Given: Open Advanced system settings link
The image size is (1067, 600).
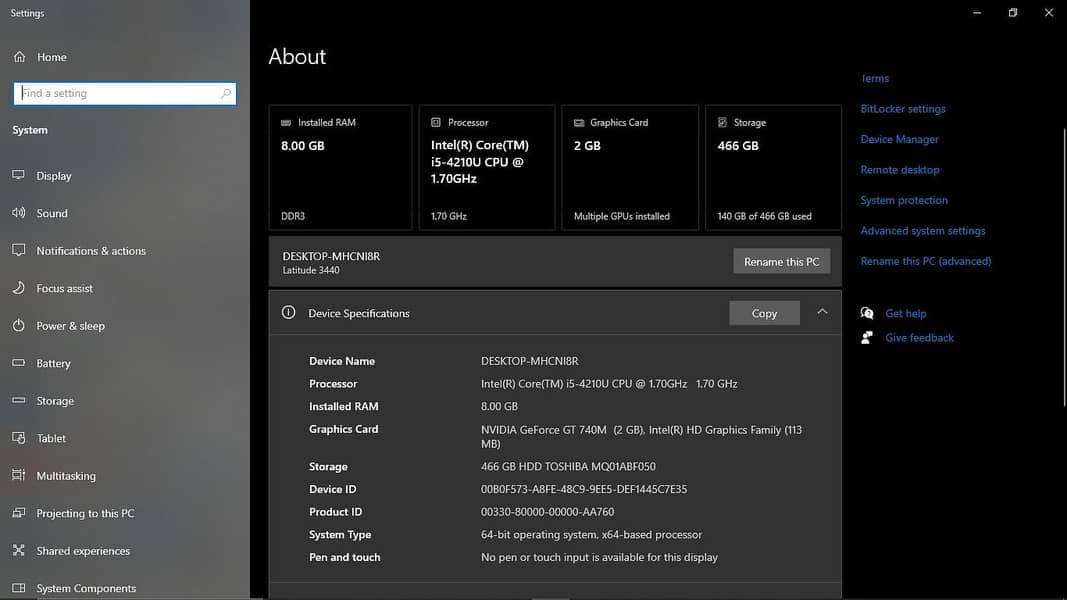Looking at the screenshot, I should pos(923,231).
